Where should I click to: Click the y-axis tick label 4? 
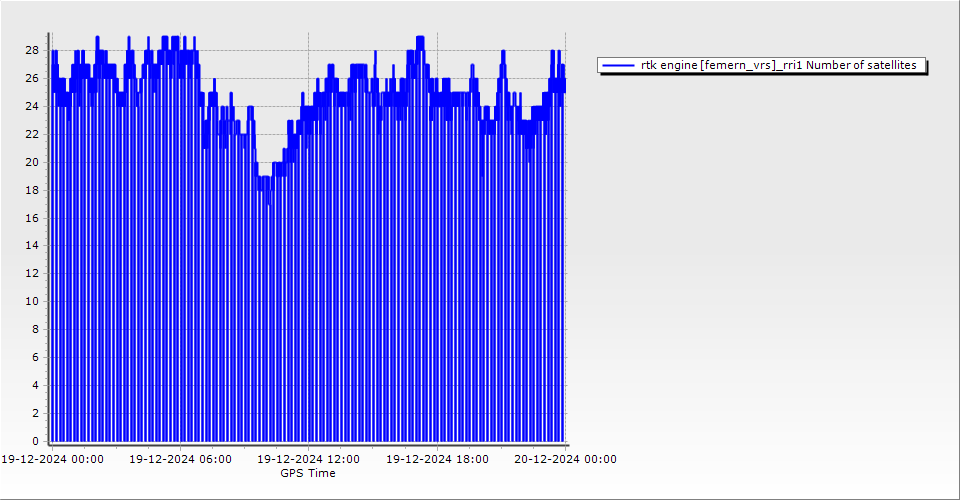[x=35, y=385]
